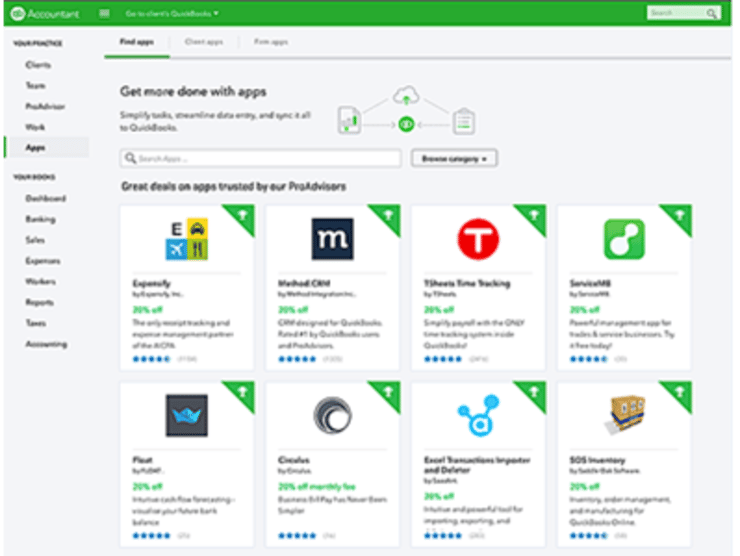Click the Float star rating
The height and width of the screenshot is (556, 740).
pyautogui.click(x=151, y=535)
